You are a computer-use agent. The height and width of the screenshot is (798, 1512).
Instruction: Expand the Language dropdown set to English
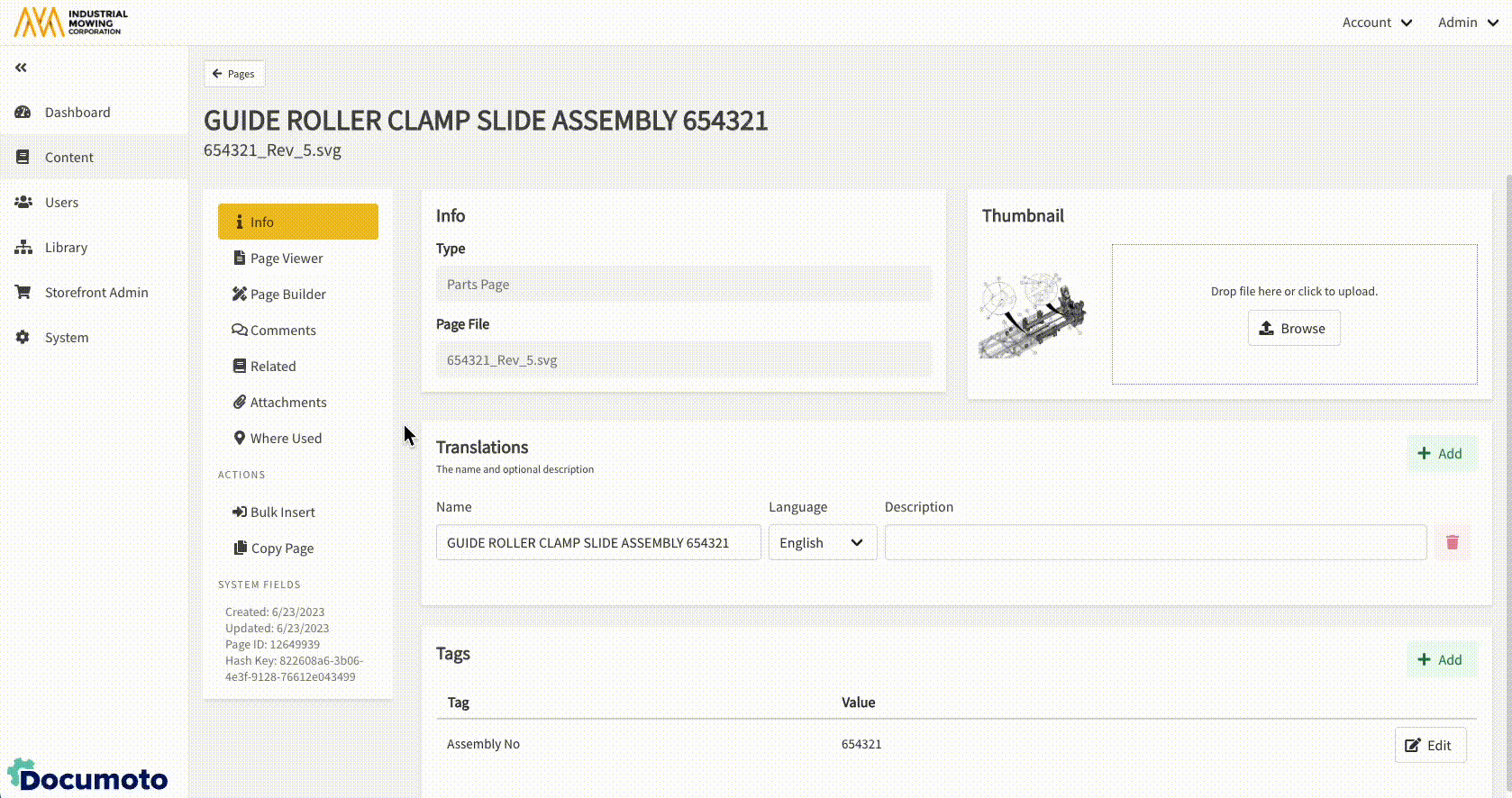822,542
